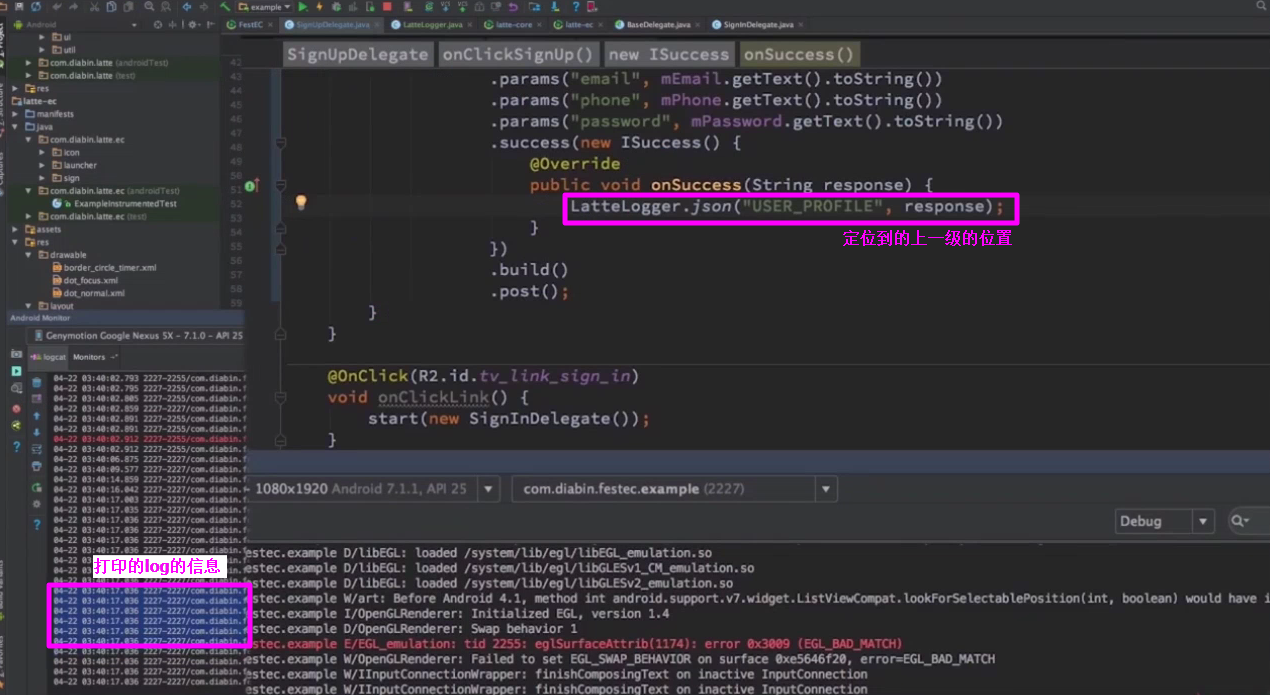The width and height of the screenshot is (1270, 695).
Task: Click the SignUpDelegate breadcrumb
Action: (x=357, y=55)
